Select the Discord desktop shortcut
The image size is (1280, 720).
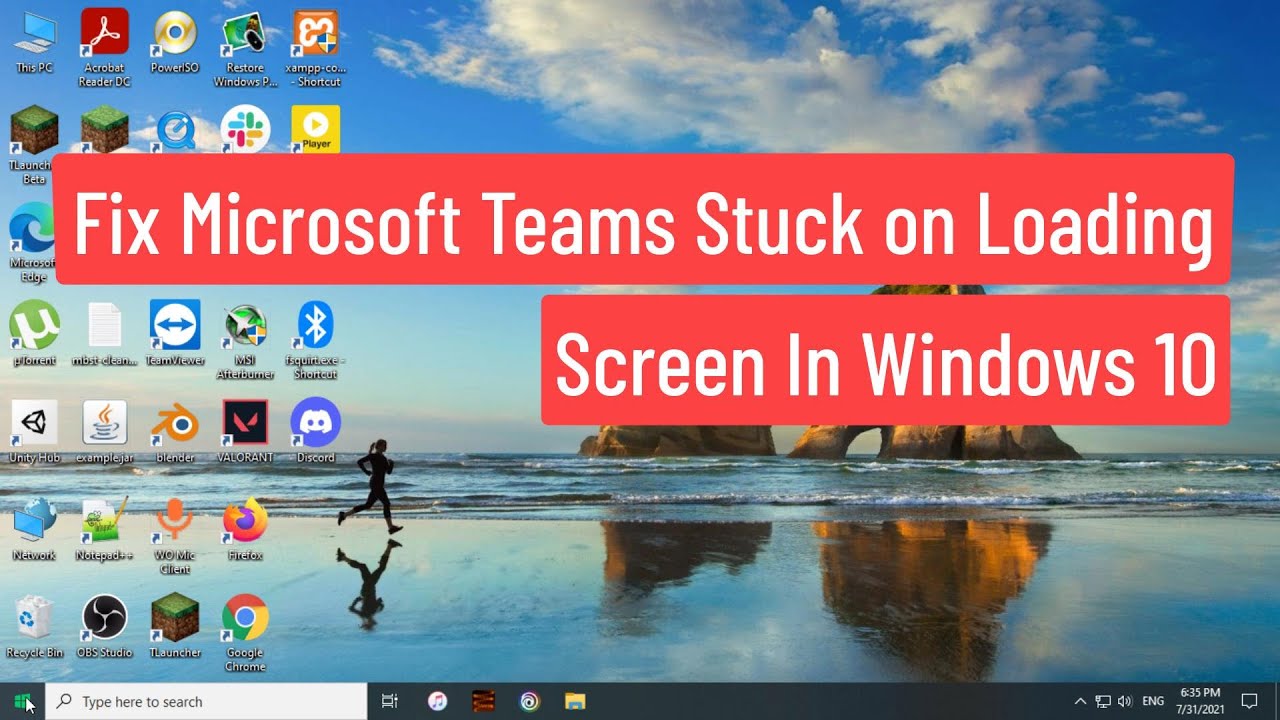[x=315, y=431]
